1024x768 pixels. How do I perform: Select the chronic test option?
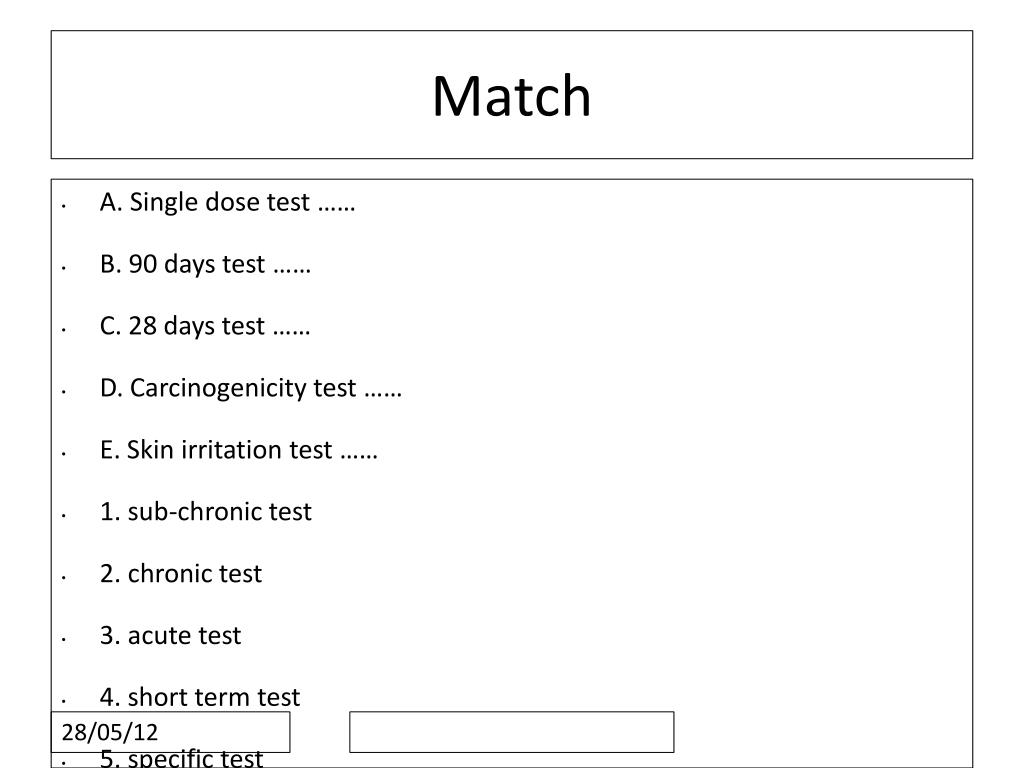tap(181, 573)
